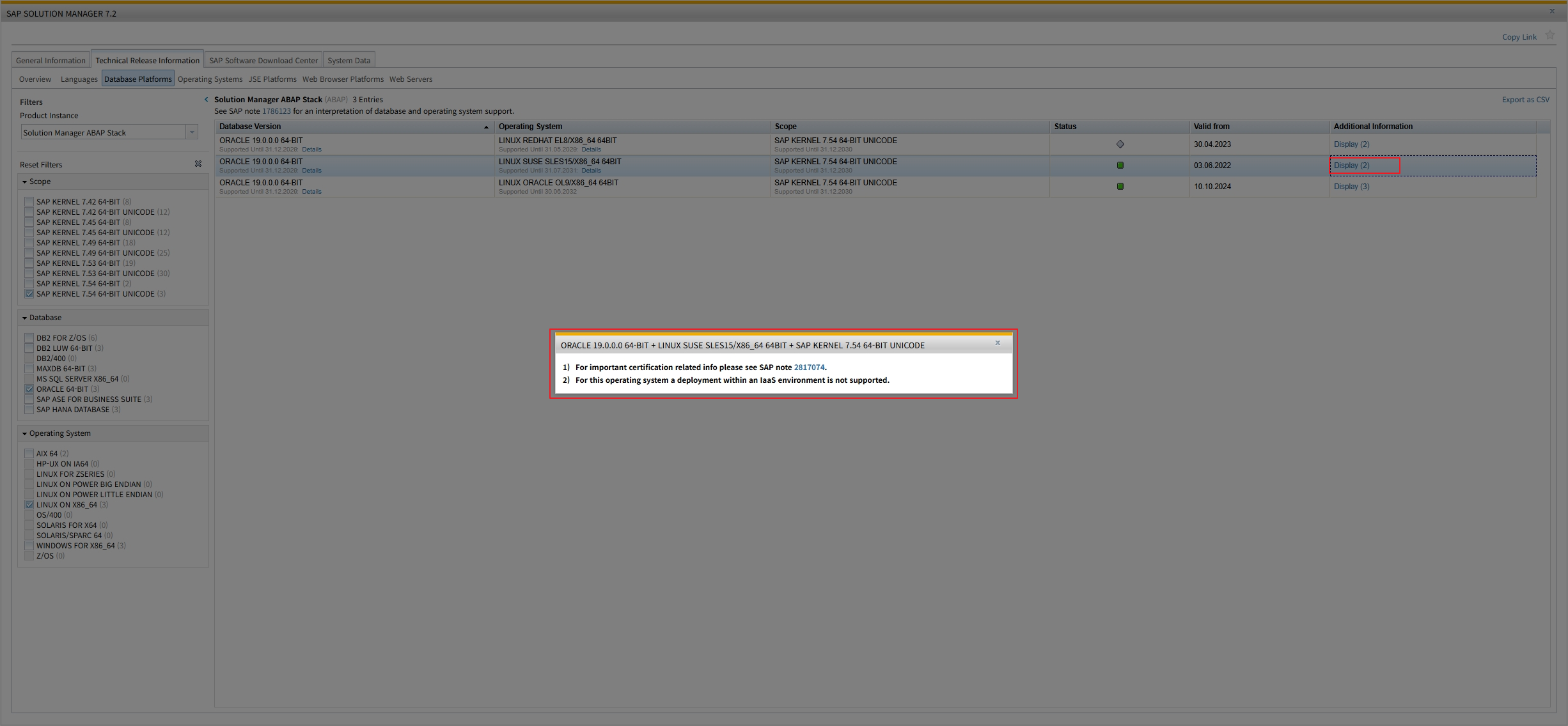Switch to JSE Platforms sub-tab
This screenshot has height=726, width=1568.
click(x=272, y=79)
